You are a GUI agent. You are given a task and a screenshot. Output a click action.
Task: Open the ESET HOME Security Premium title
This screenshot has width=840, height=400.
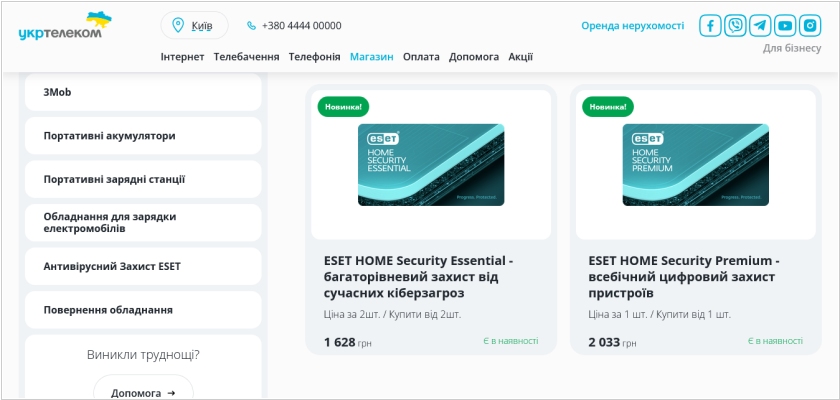click(x=684, y=277)
